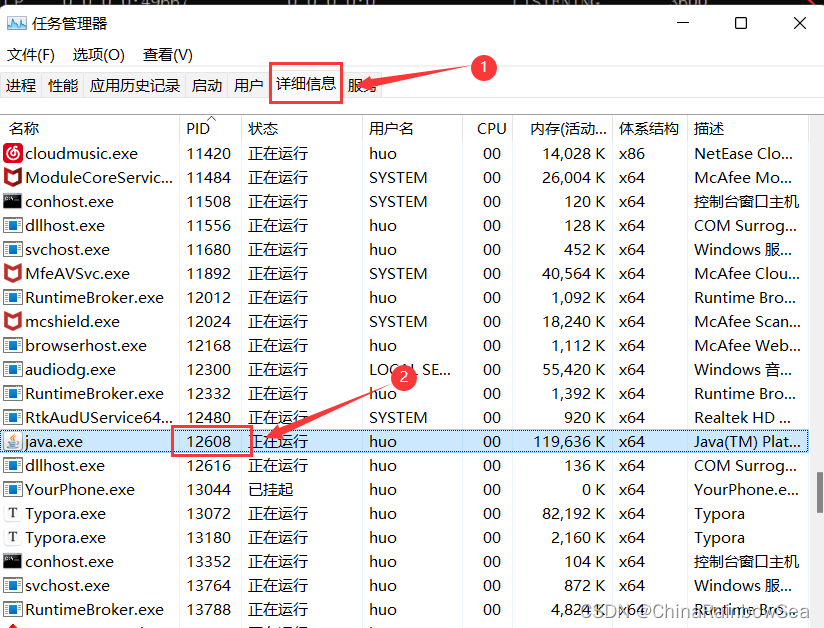
Task: Open the 文件(F) menu
Action: click(30, 55)
